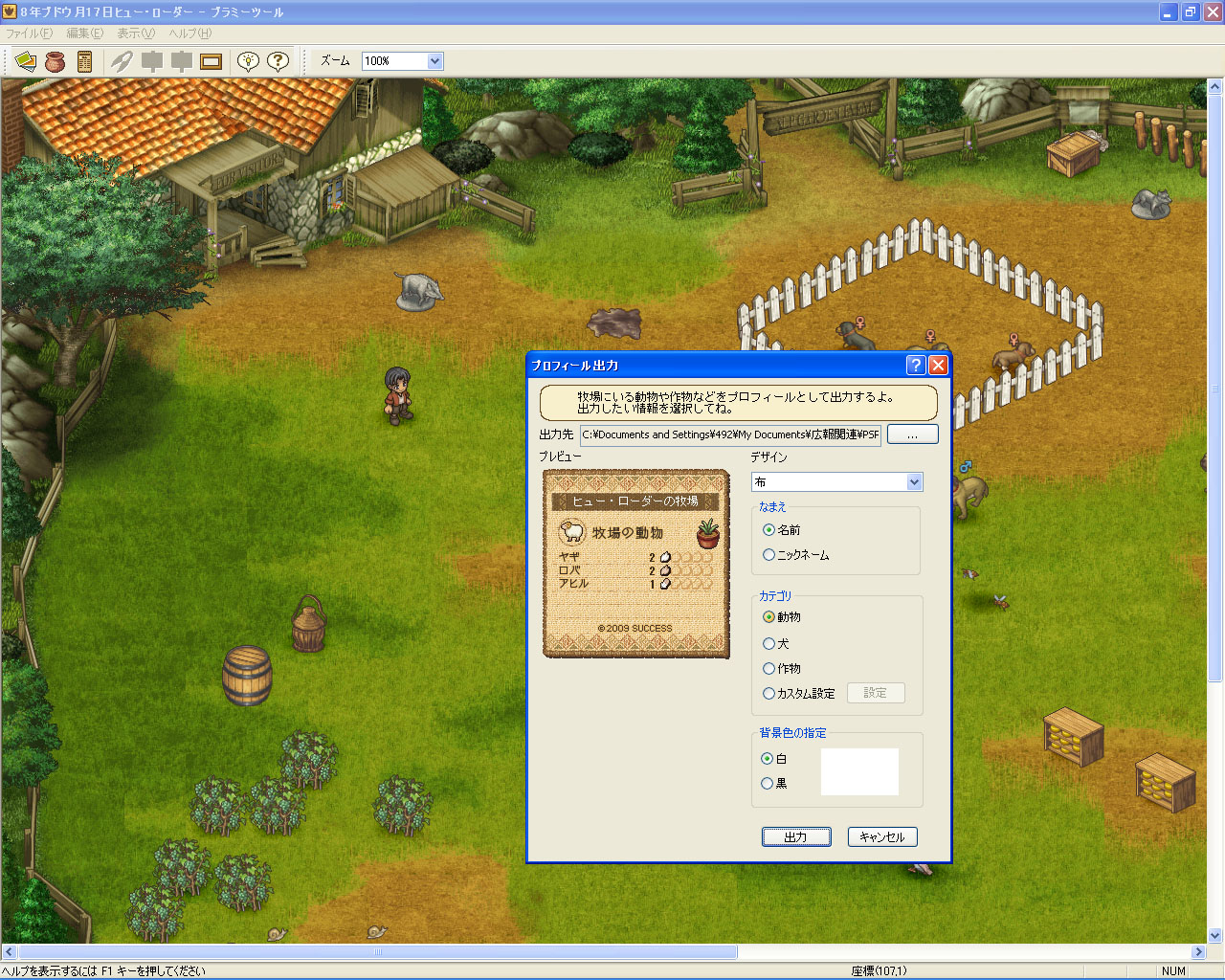Click the clay pot toolbar icon
1225x980 pixels.
pyautogui.click(x=56, y=61)
